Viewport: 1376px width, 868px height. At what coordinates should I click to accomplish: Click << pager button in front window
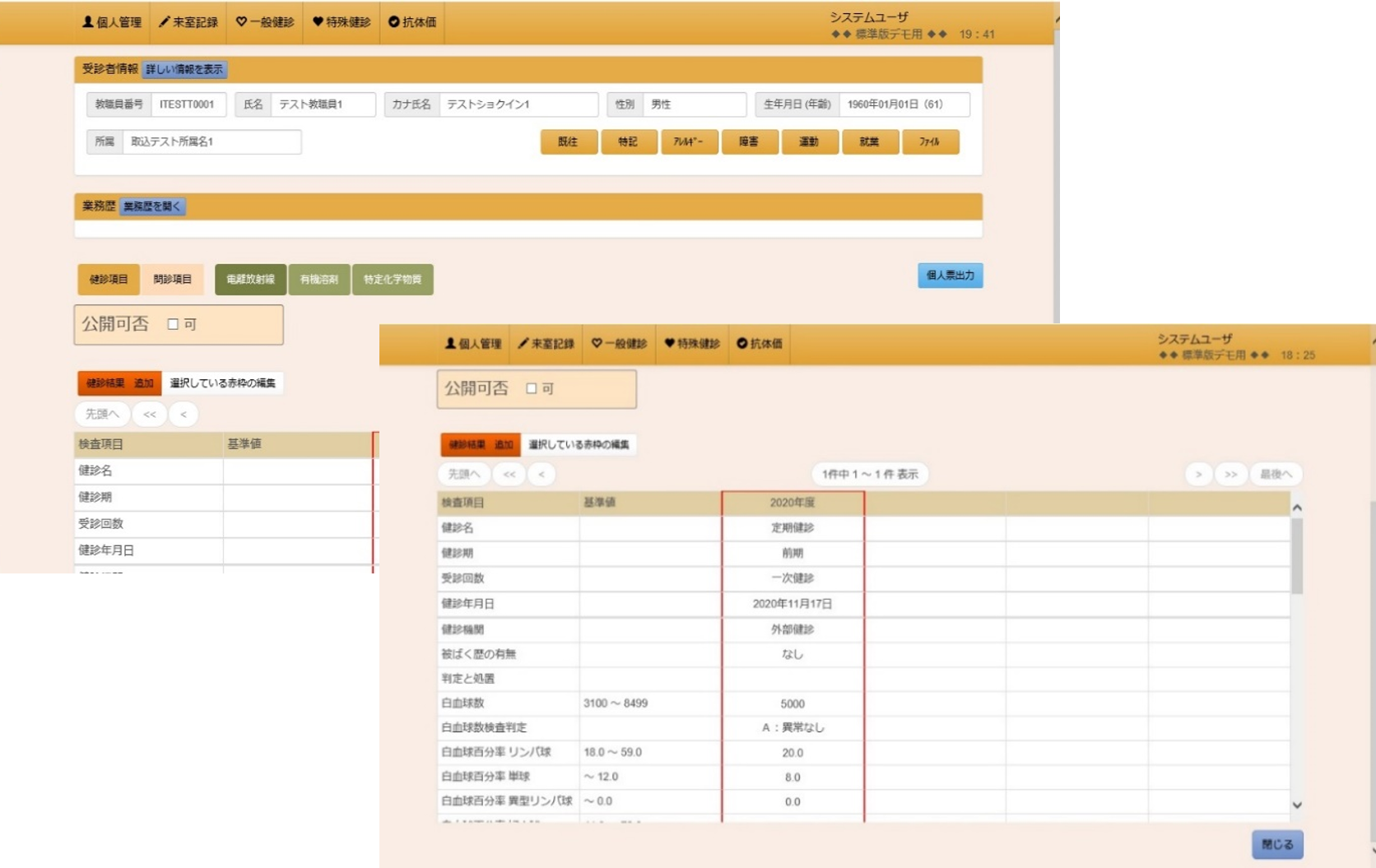[509, 475]
